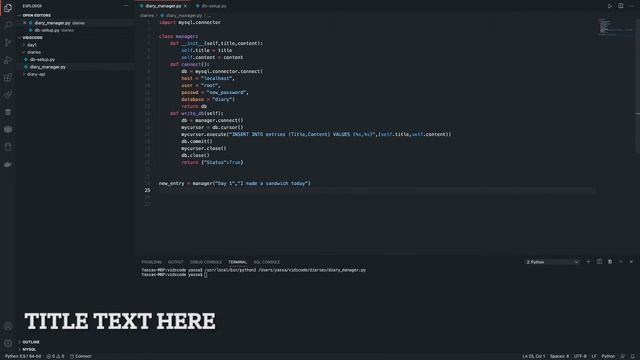Open the Docker whale view in the activity bar

[8, 164]
